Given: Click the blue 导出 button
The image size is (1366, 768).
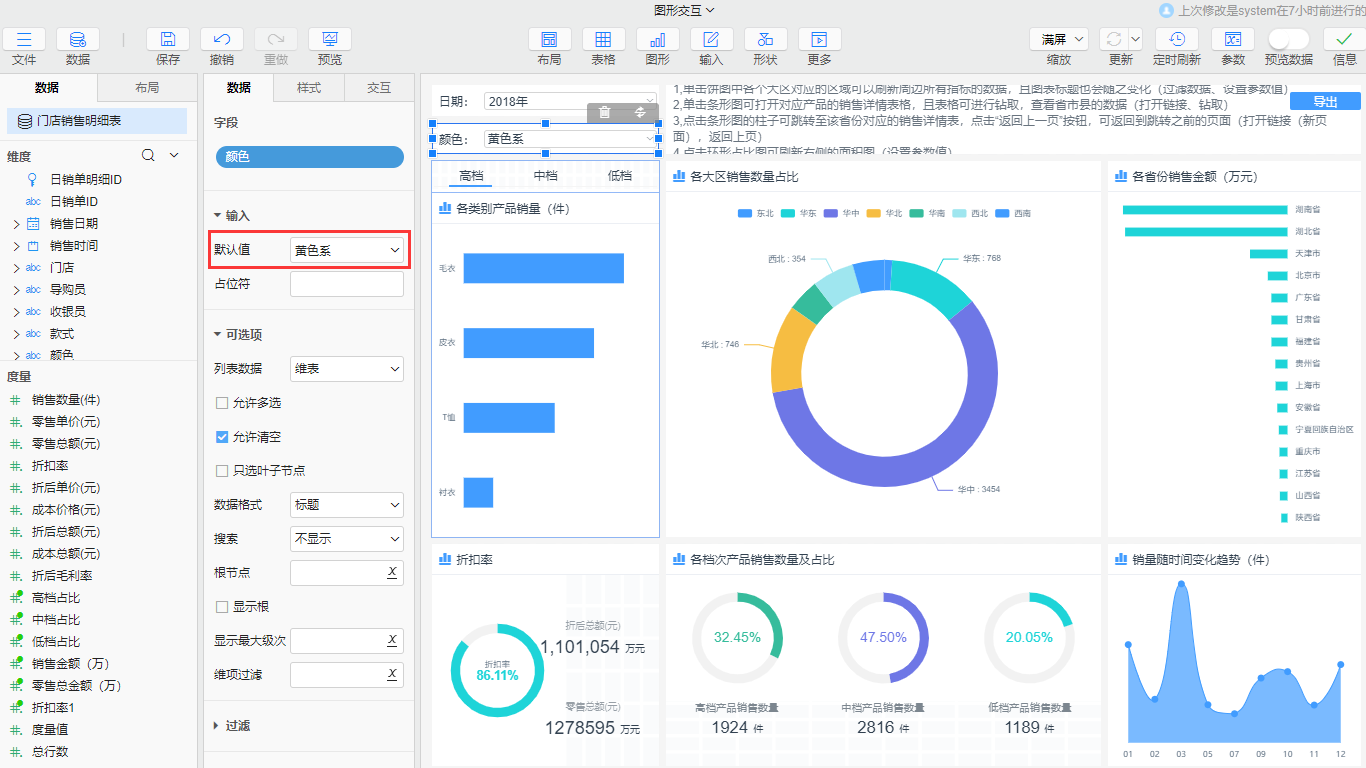Looking at the screenshot, I should [1324, 101].
